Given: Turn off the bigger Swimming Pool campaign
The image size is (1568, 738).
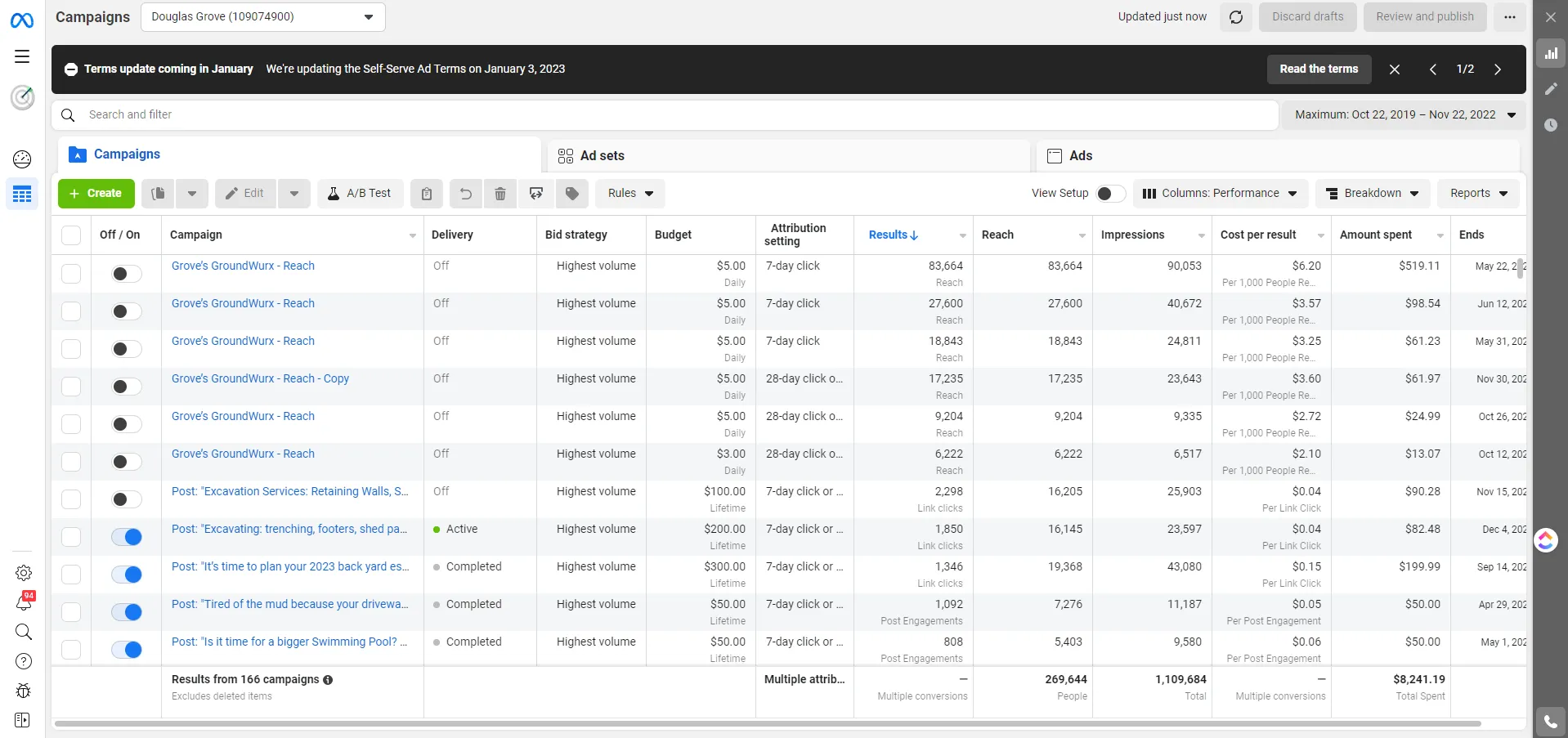Looking at the screenshot, I should 127,650.
